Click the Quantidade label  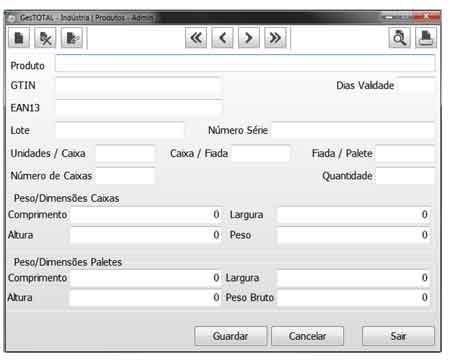pos(347,176)
